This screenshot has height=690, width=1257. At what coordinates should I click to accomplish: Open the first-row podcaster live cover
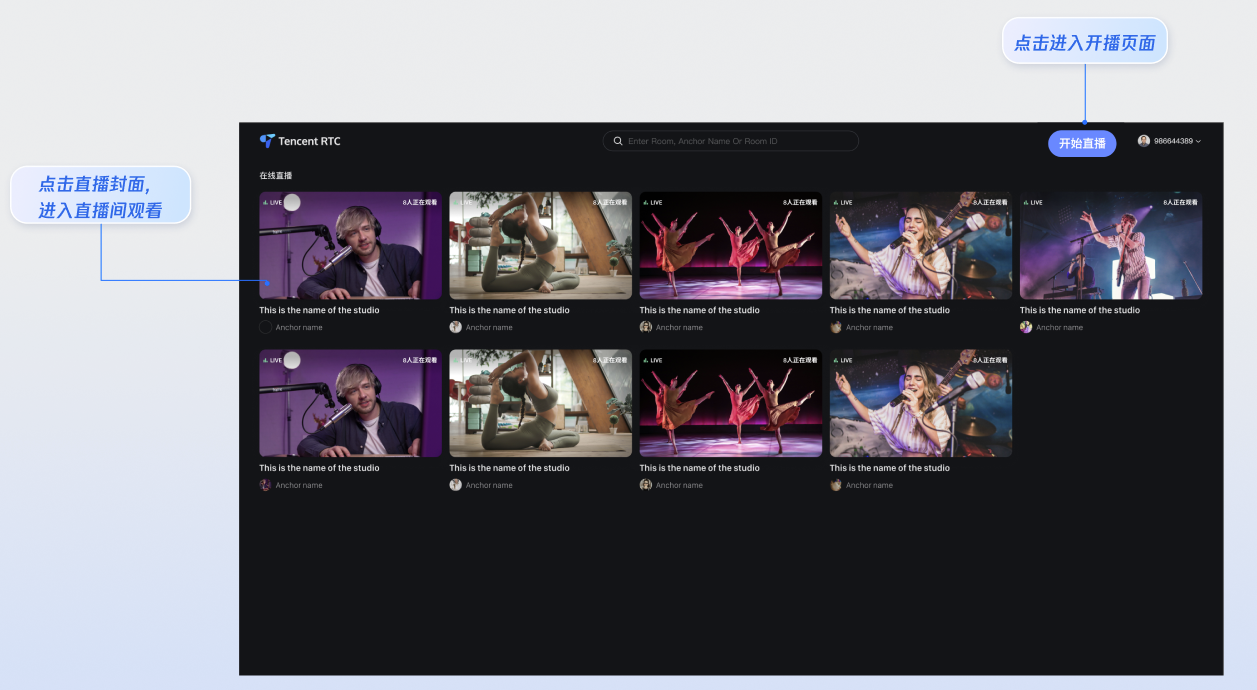(x=350, y=246)
